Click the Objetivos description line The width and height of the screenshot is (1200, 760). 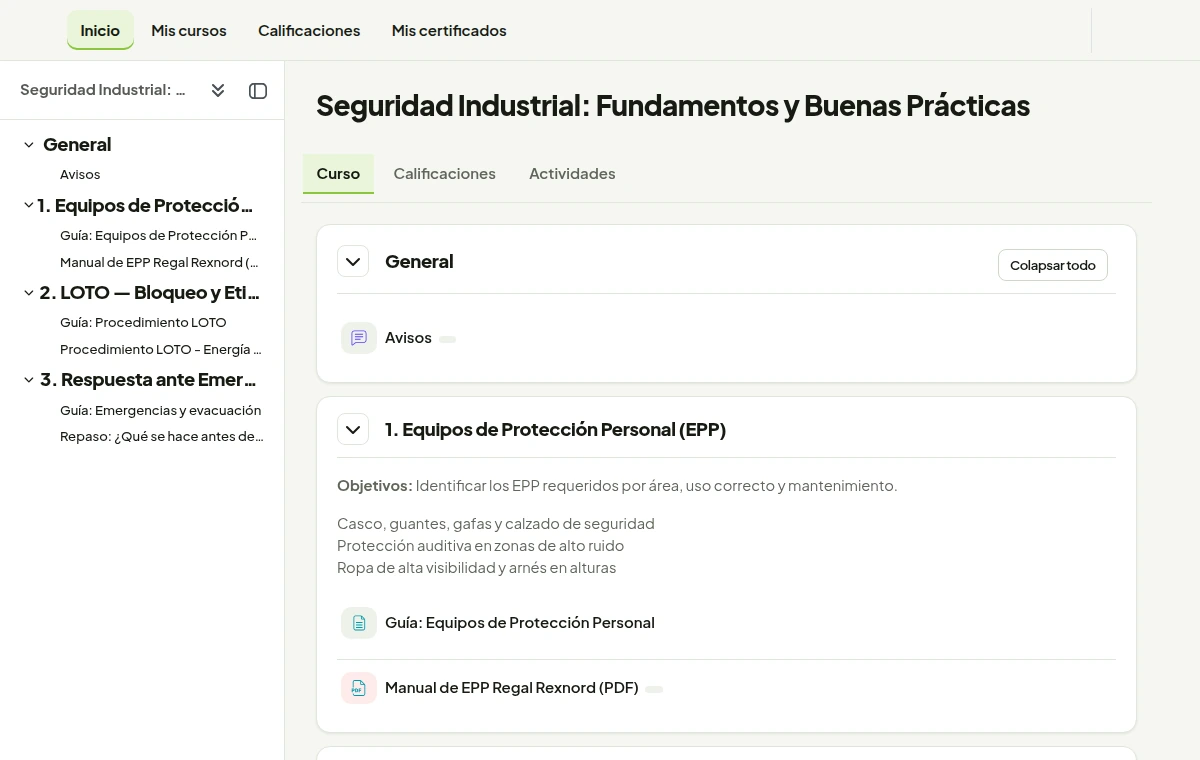[617, 486]
